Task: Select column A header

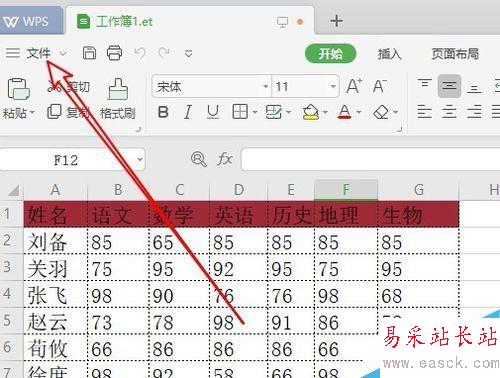Action: click(x=55, y=190)
